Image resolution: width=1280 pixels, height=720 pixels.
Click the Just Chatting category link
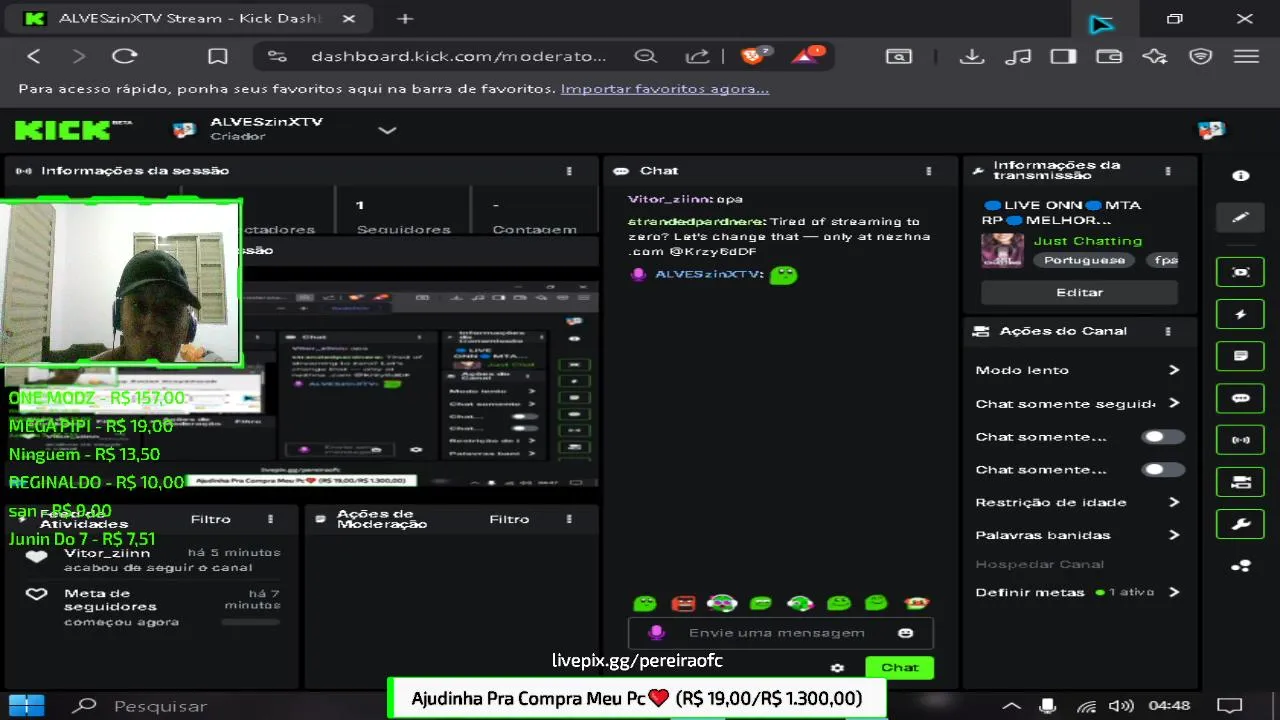(1087, 241)
